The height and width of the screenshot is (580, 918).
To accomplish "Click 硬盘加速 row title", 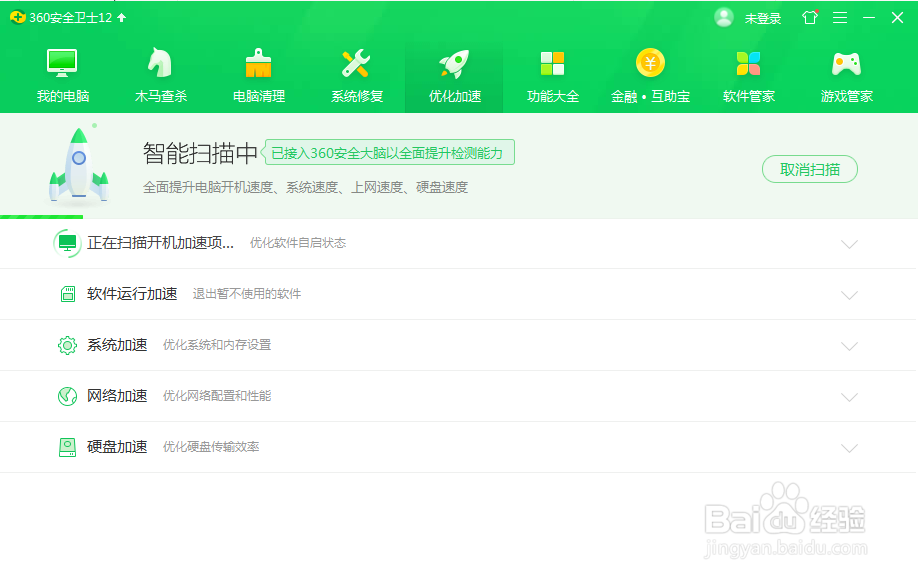I will tap(117, 447).
